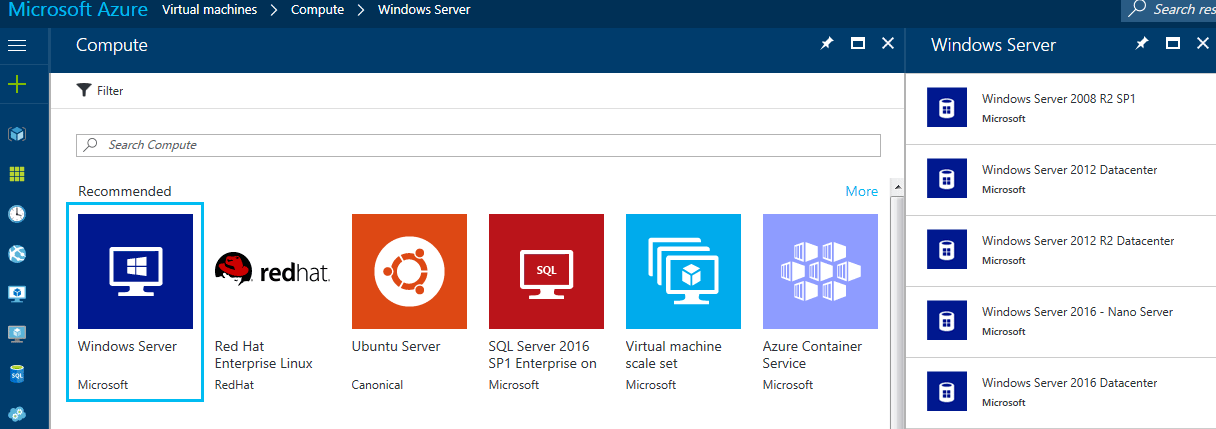The height and width of the screenshot is (429, 1216).
Task: Click icon for Windows Server 2008 R2 SP1
Action: click(x=946, y=107)
